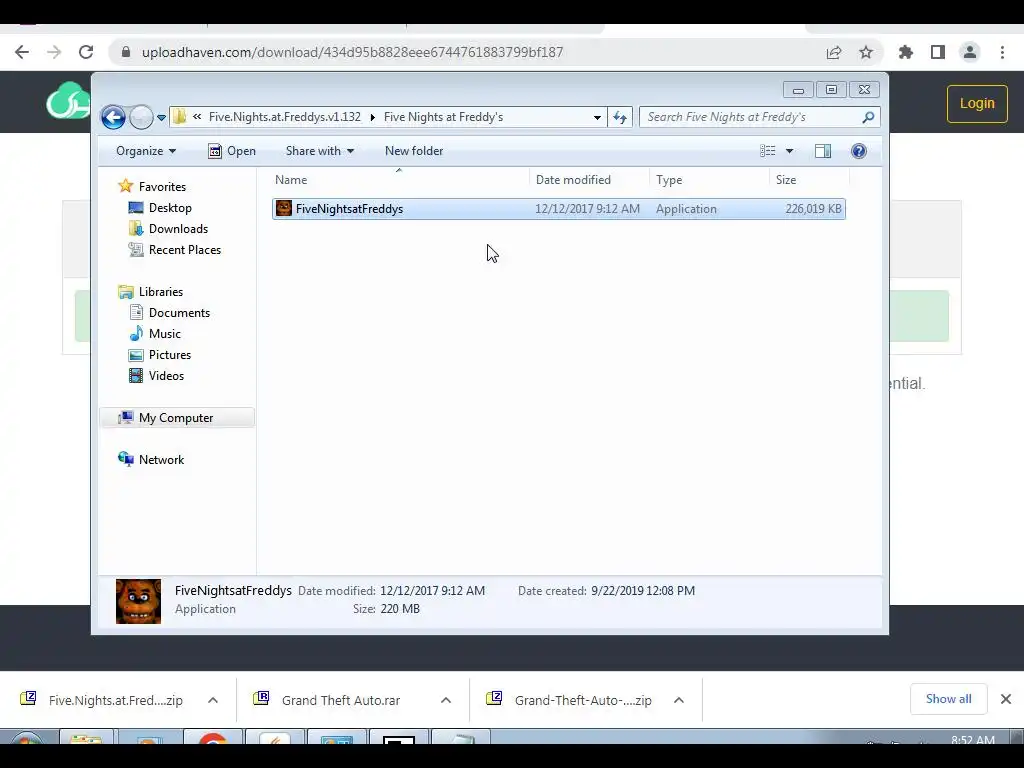This screenshot has width=1024, height=768.
Task: Open Chrome extensions puzzle icon
Action: (906, 52)
